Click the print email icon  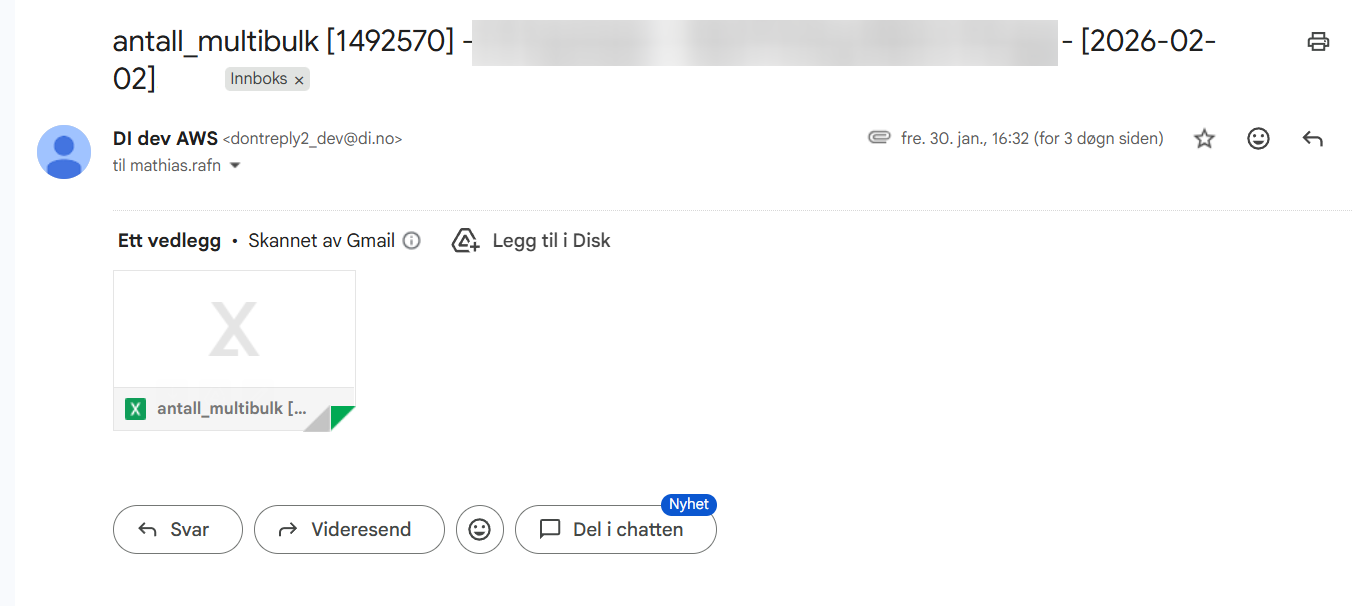(x=1318, y=42)
